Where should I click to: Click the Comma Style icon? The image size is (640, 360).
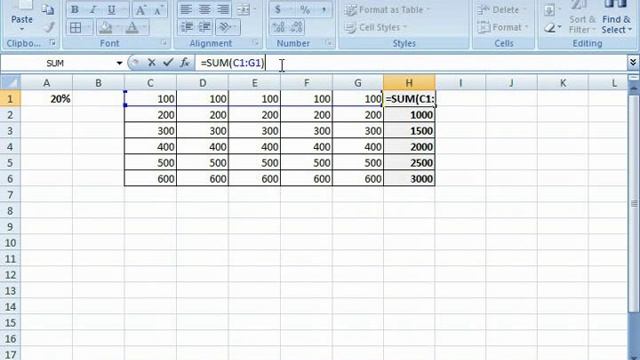[324, 9]
